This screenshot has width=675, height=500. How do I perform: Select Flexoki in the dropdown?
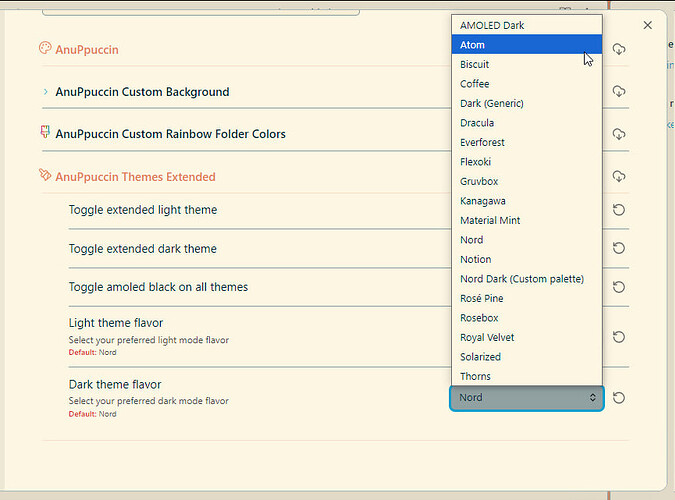coord(526,161)
